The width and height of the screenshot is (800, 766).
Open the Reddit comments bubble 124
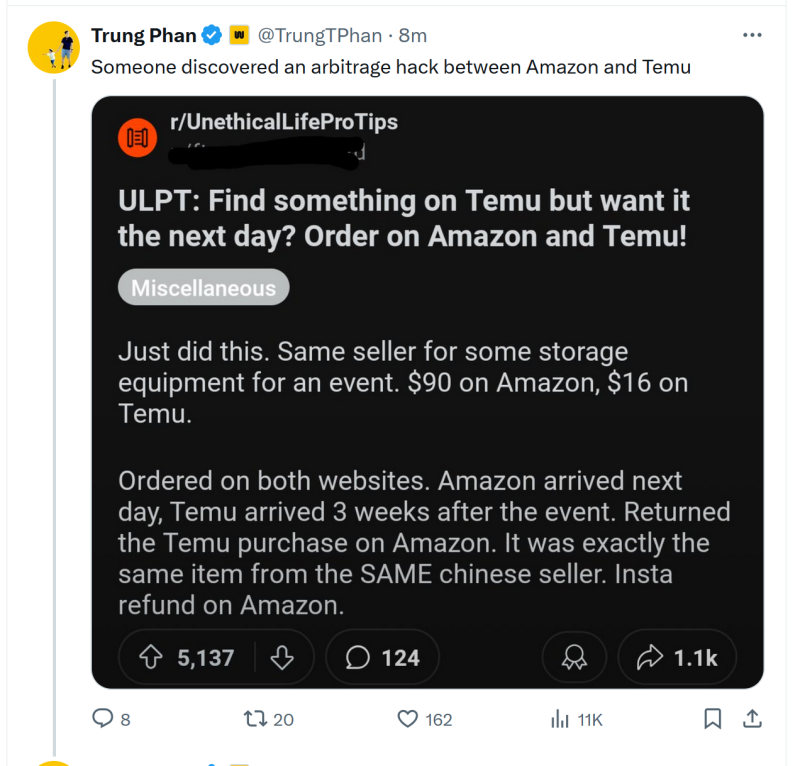[383, 657]
